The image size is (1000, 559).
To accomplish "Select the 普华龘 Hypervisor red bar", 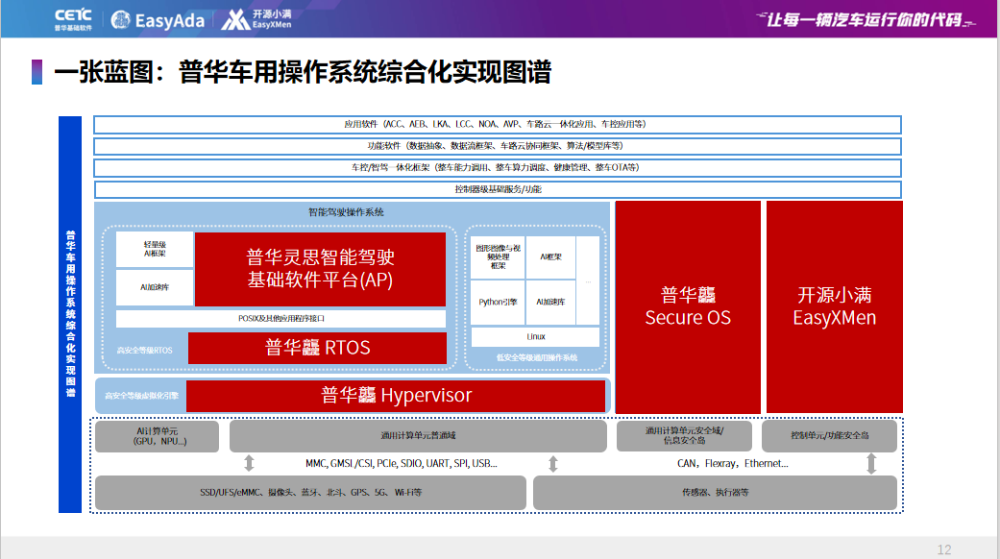I will pos(395,396).
